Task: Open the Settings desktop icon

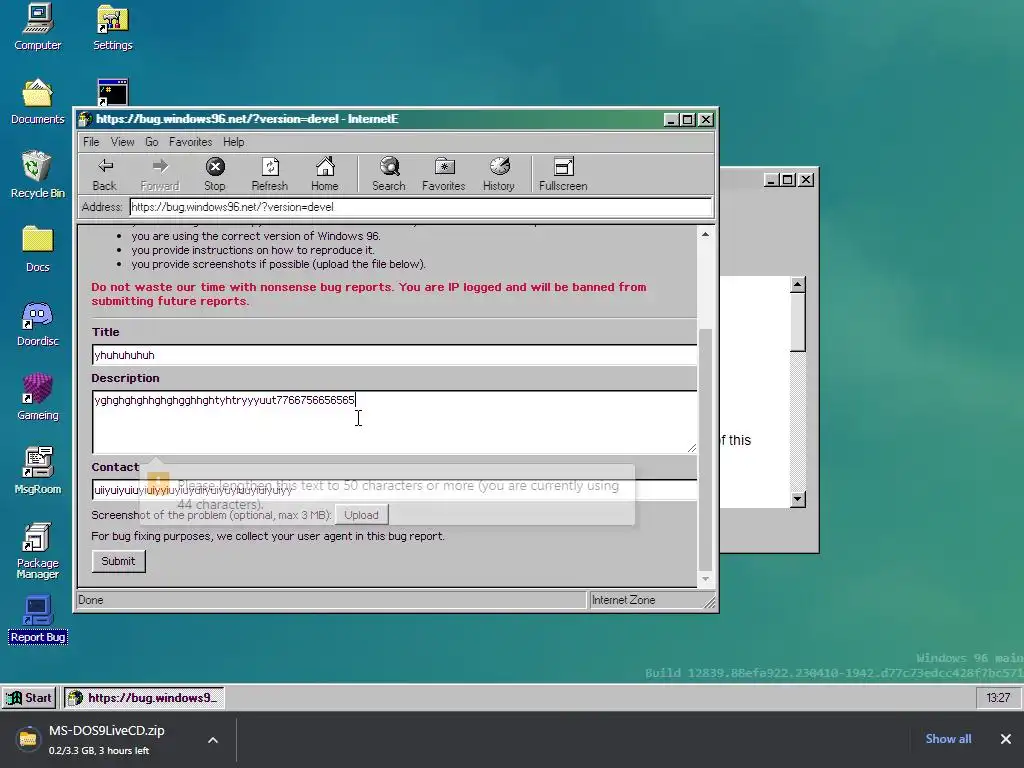Action: tap(112, 27)
